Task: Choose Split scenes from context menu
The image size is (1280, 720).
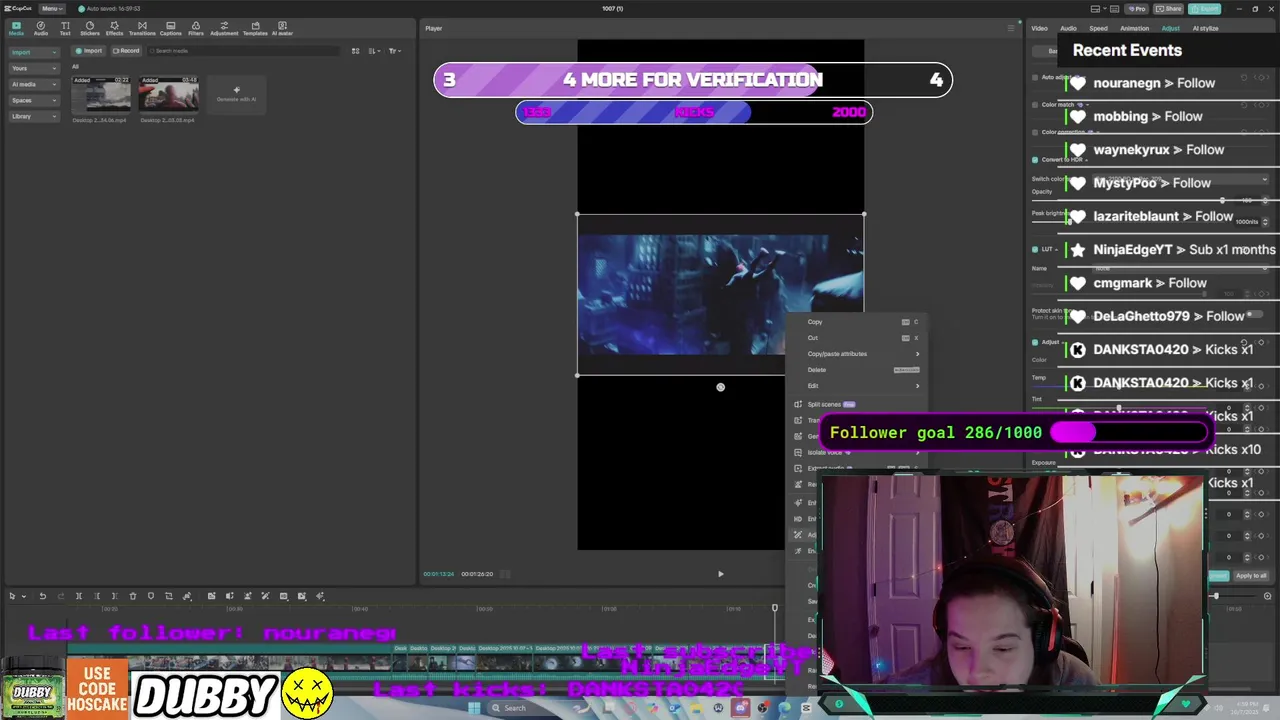Action: point(858,404)
